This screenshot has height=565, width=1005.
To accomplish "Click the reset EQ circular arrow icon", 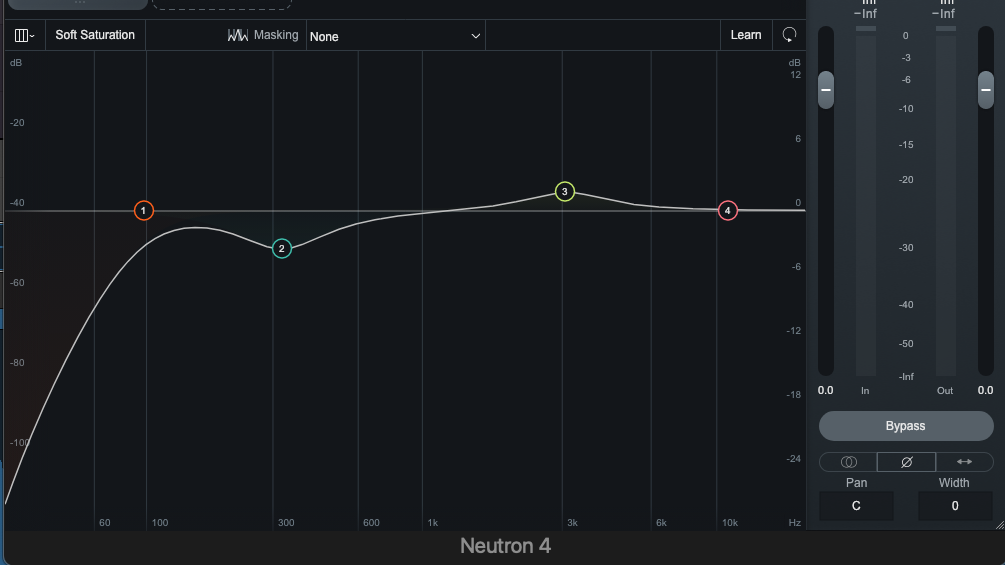I will pyautogui.click(x=789, y=35).
